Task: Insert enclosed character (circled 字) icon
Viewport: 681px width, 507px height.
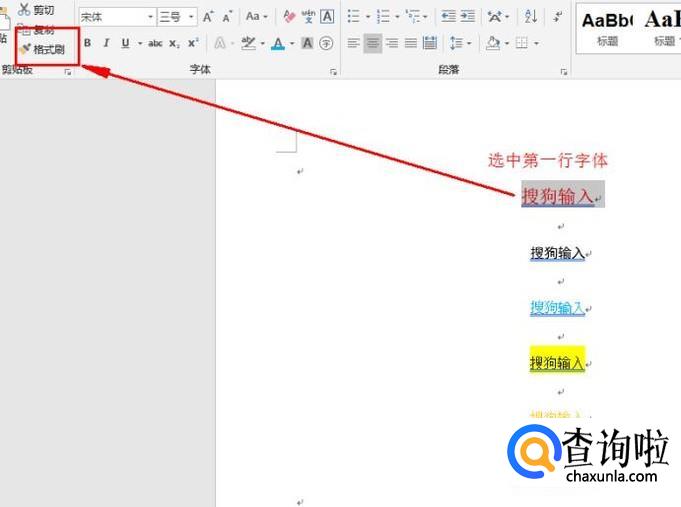Action: (x=326, y=43)
